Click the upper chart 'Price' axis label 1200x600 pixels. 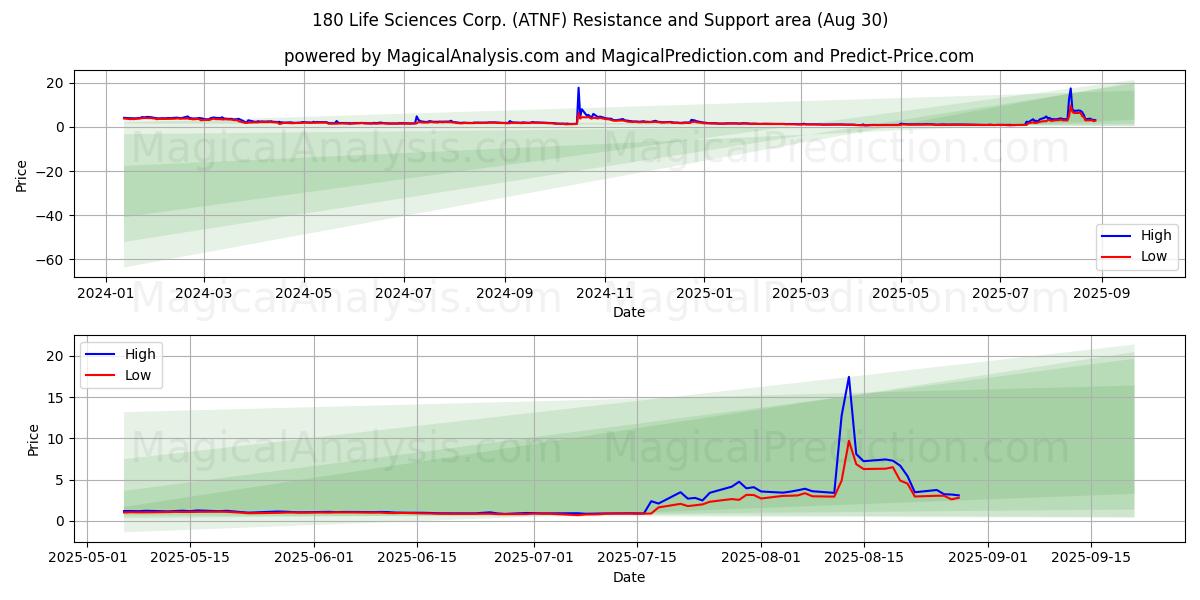tap(22, 174)
